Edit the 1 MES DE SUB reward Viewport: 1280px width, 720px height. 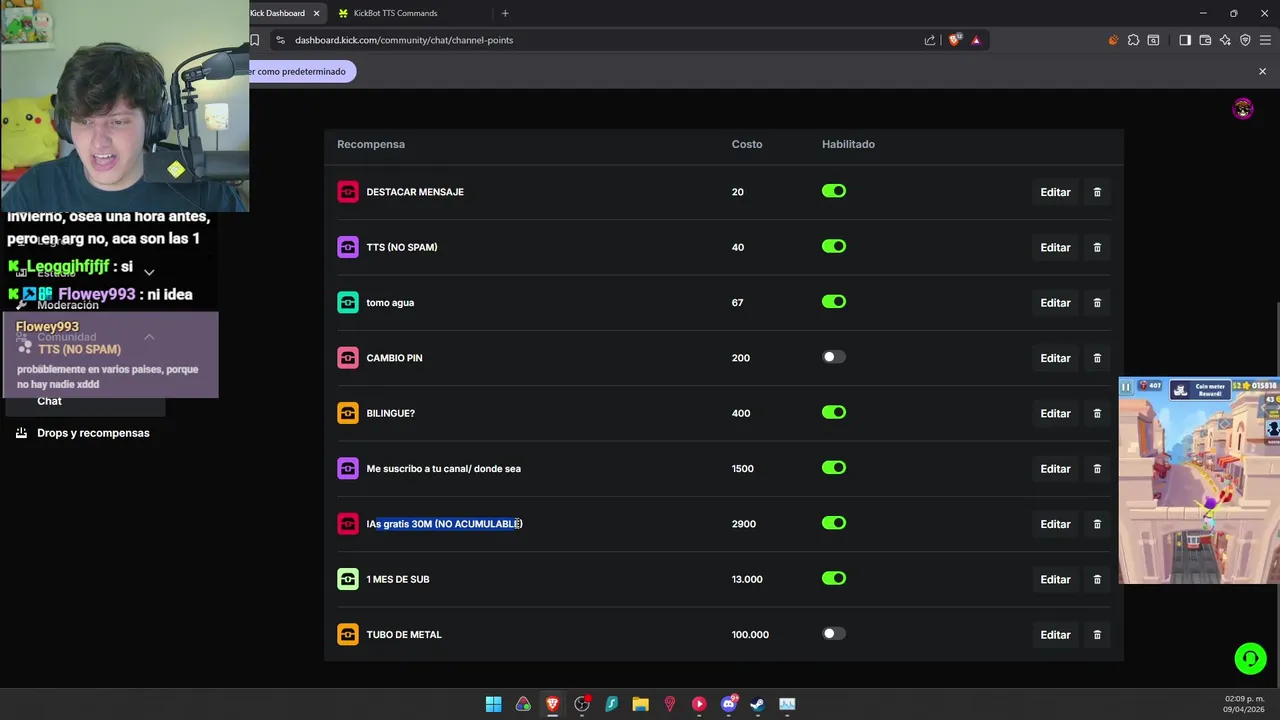(x=1055, y=579)
